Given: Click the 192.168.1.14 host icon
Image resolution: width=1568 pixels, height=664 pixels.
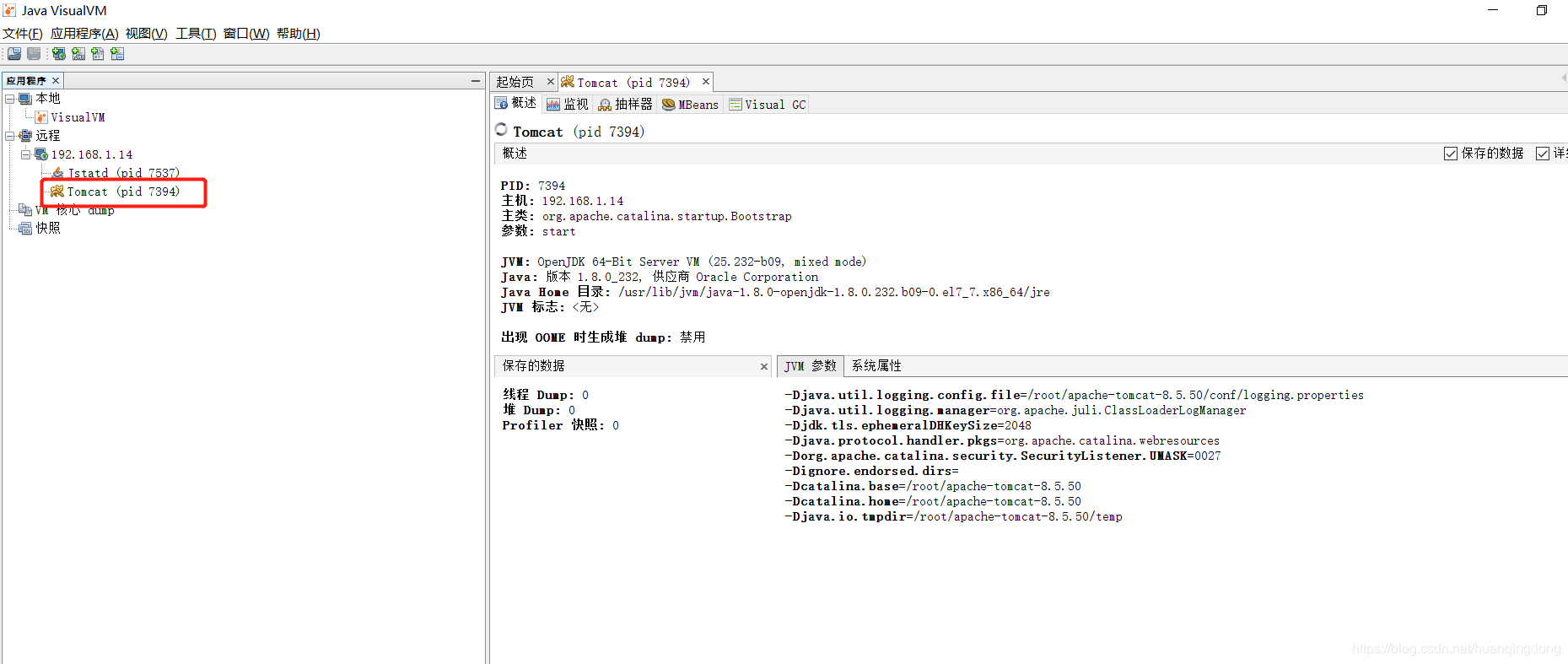Looking at the screenshot, I should pos(40,154).
